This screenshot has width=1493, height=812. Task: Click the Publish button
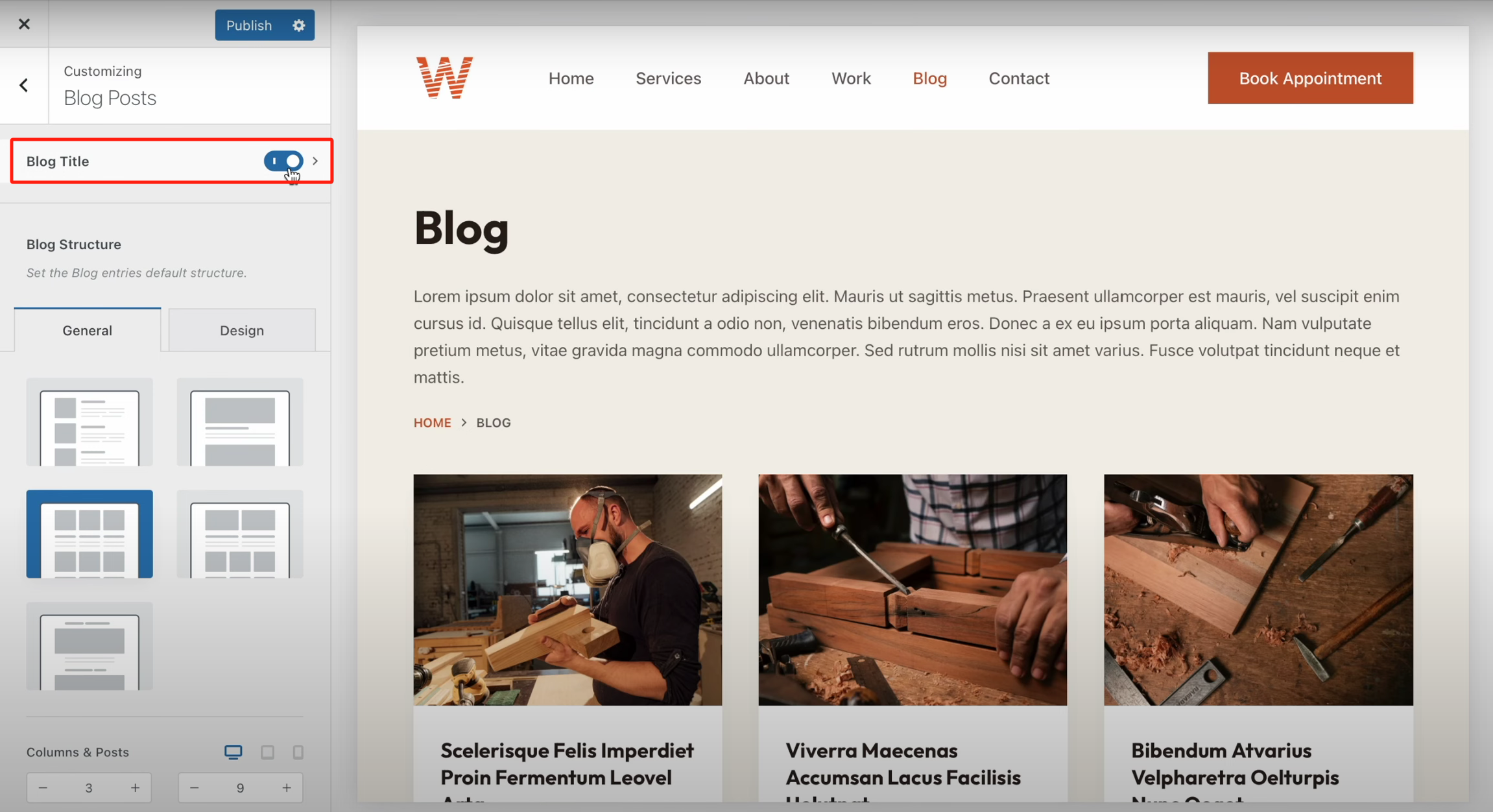coord(249,25)
